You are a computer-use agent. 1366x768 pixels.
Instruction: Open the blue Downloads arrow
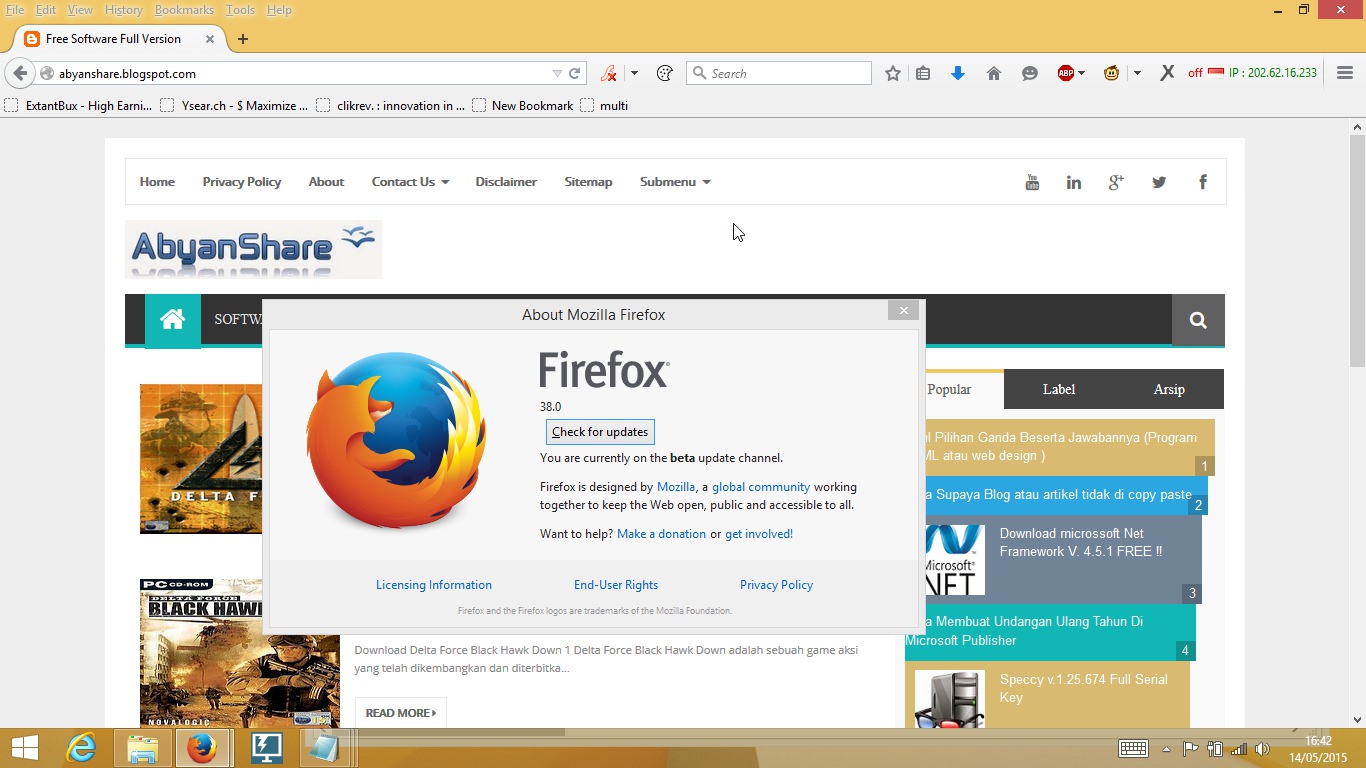(x=958, y=73)
